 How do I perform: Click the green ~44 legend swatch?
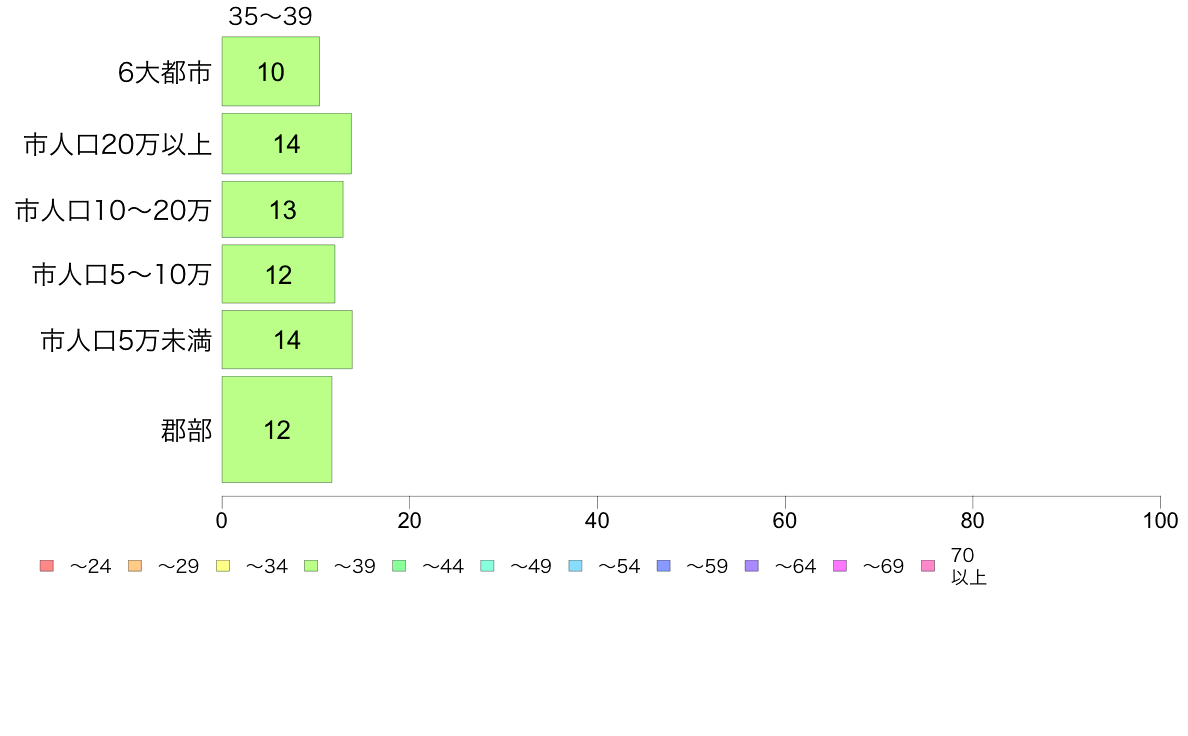399,565
